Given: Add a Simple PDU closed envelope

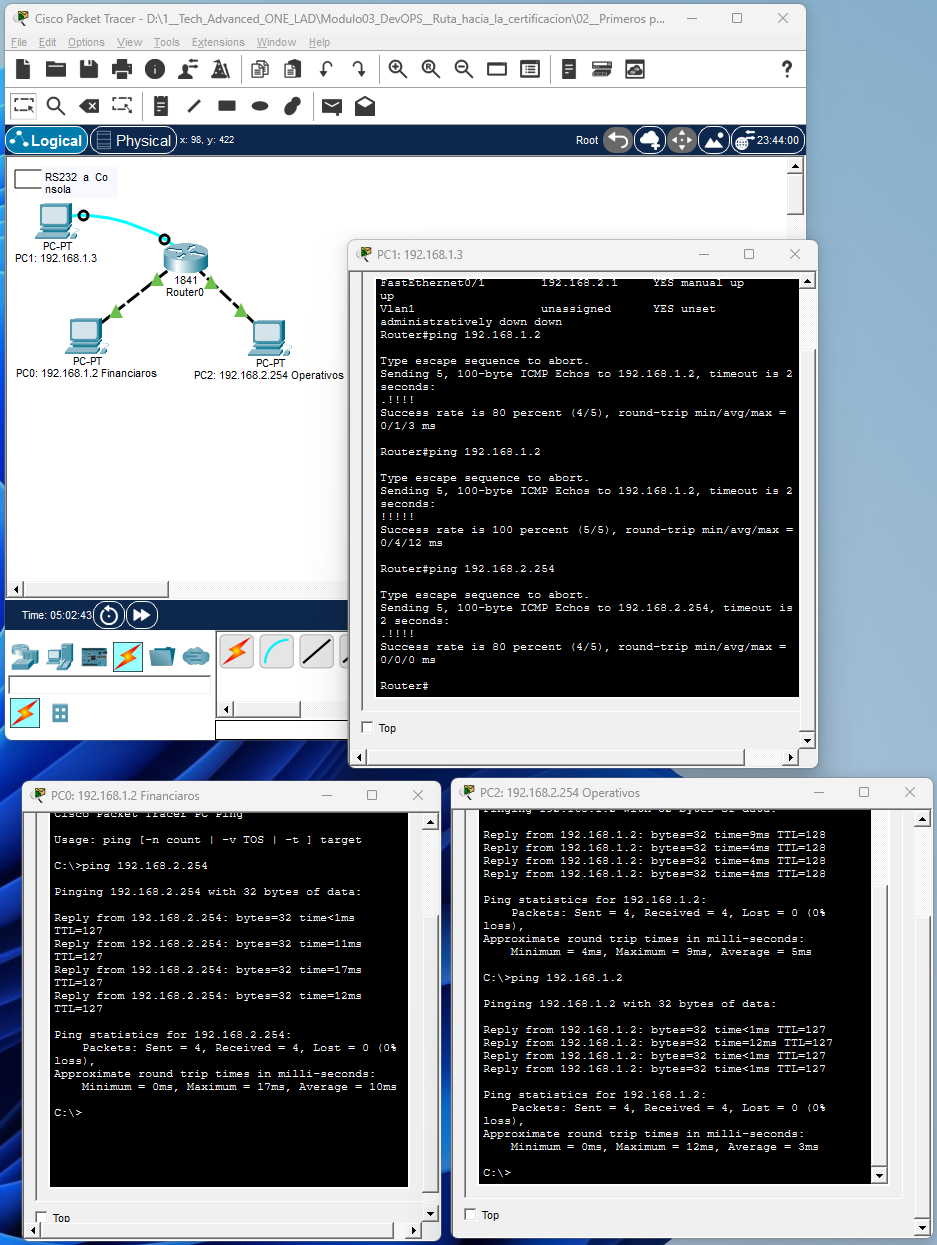Looking at the screenshot, I should [332, 105].
